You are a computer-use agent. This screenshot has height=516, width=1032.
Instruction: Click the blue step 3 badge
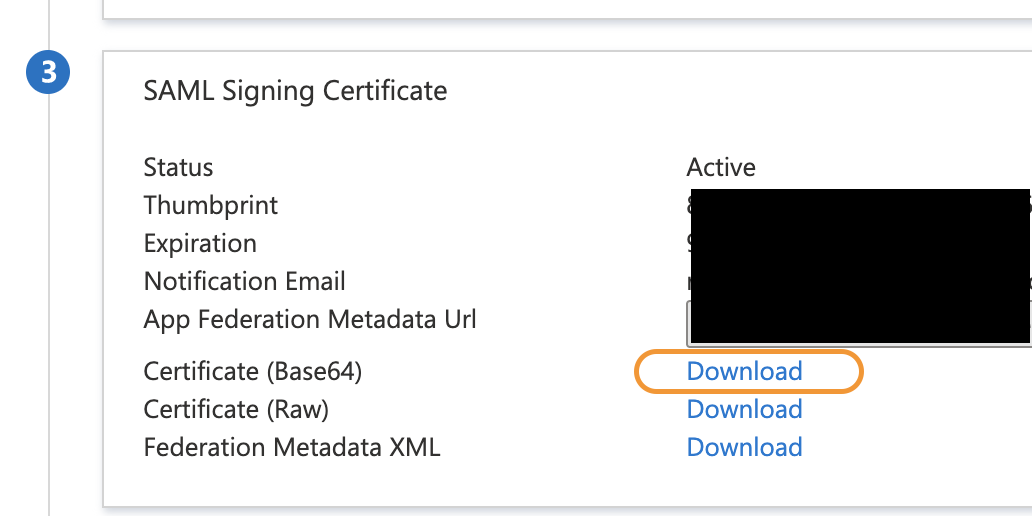click(x=48, y=72)
